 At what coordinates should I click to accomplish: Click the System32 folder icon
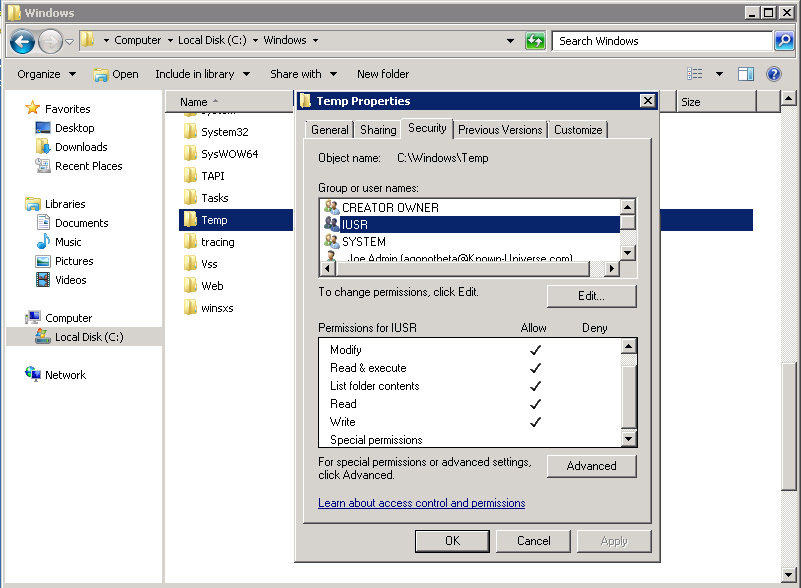tap(190, 131)
